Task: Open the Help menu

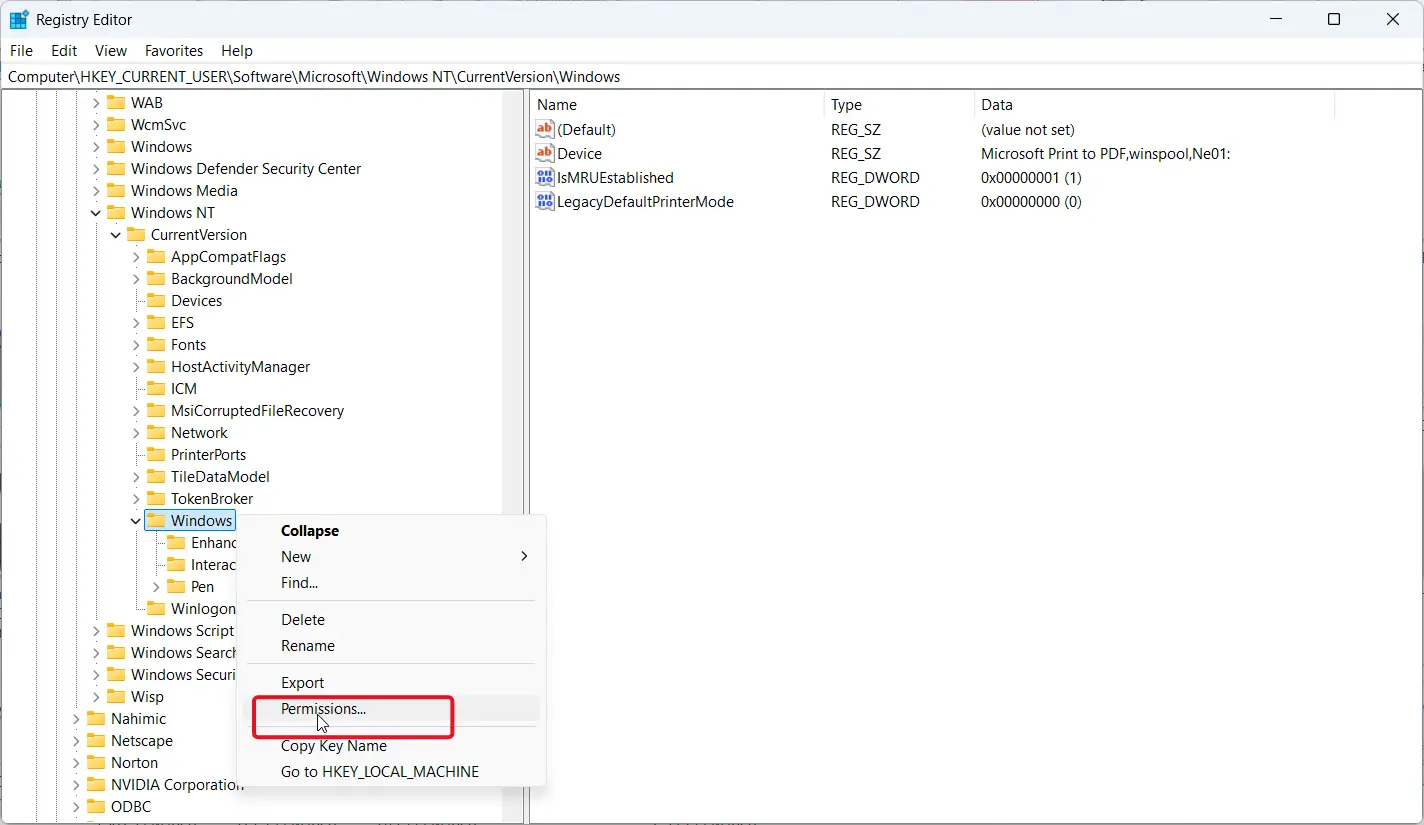Action: [237, 50]
